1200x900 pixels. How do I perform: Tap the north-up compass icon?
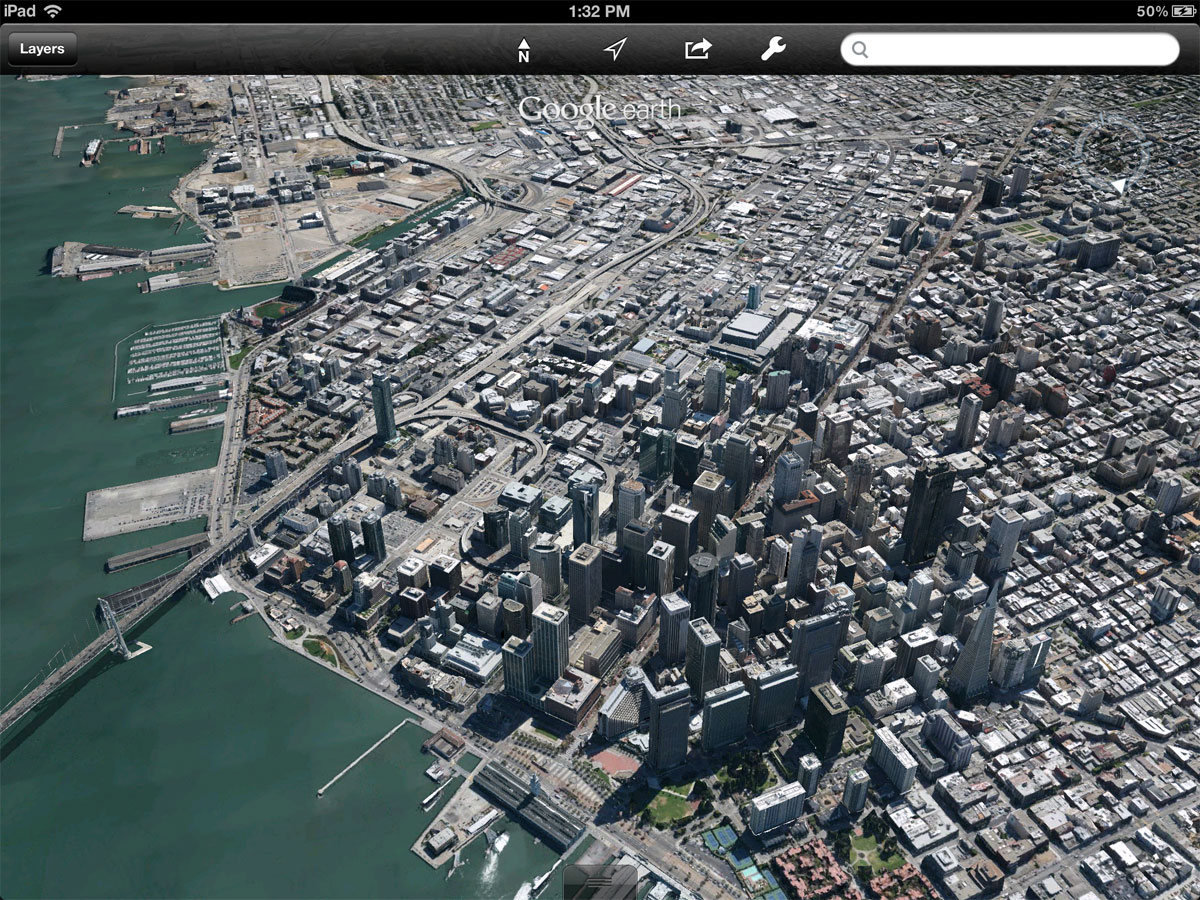pyautogui.click(x=523, y=50)
